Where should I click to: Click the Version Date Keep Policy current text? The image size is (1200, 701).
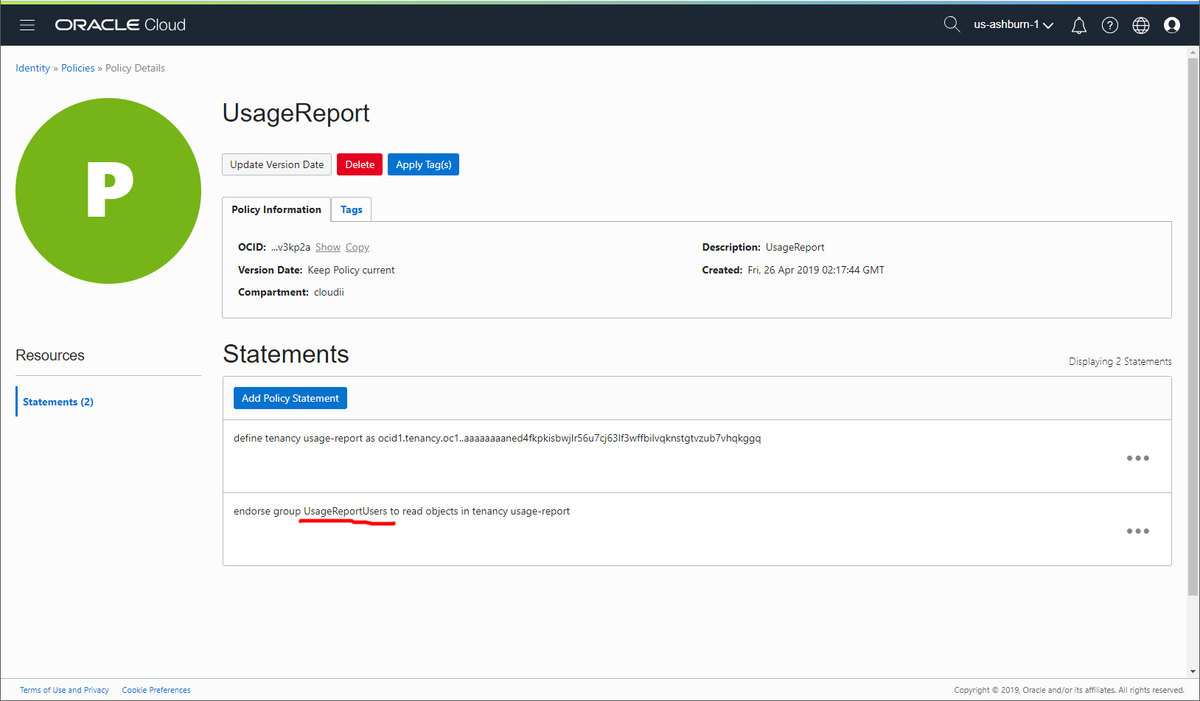[x=351, y=270]
